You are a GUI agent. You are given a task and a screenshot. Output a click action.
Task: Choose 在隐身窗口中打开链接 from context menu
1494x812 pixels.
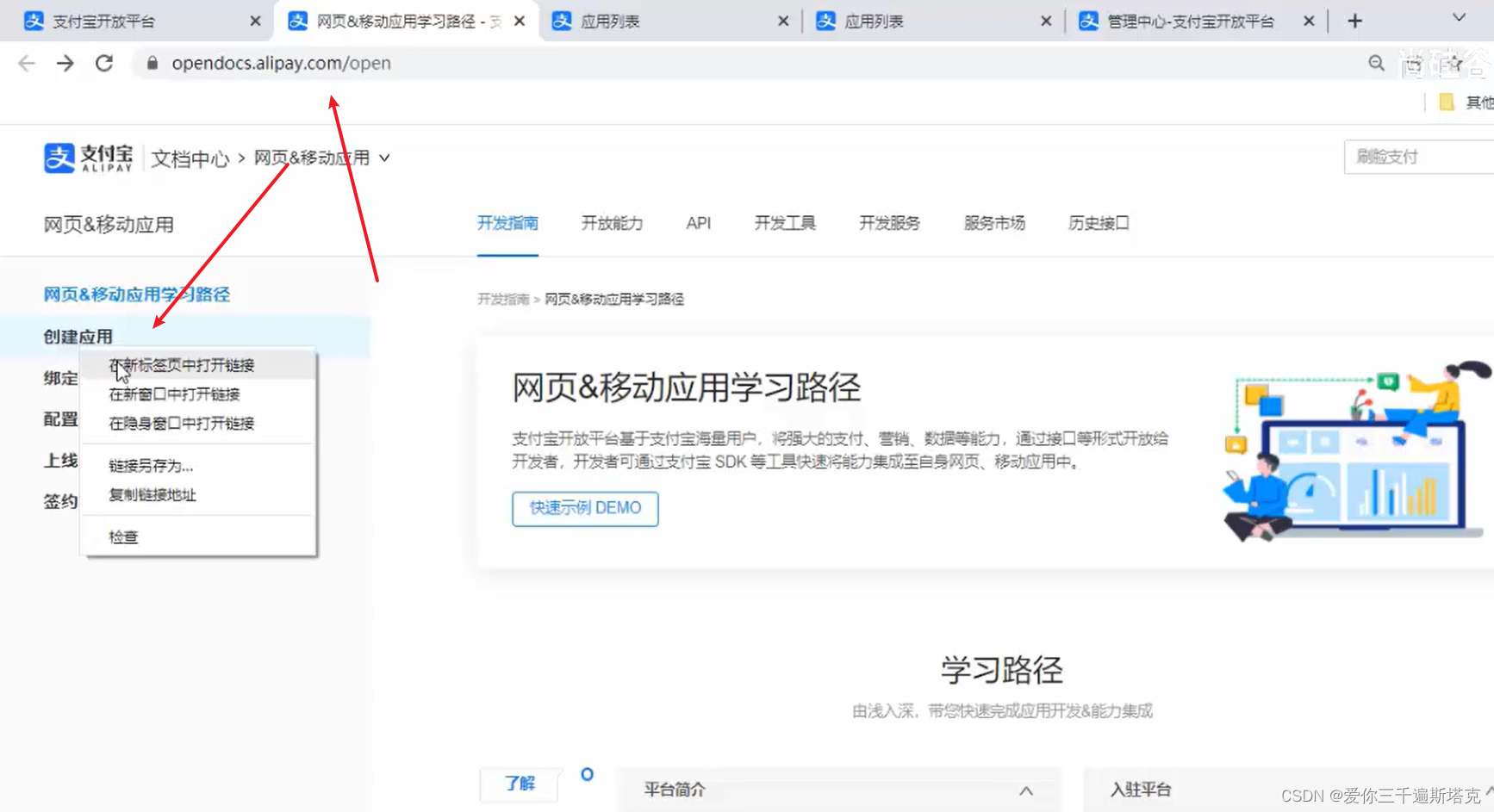198,423
